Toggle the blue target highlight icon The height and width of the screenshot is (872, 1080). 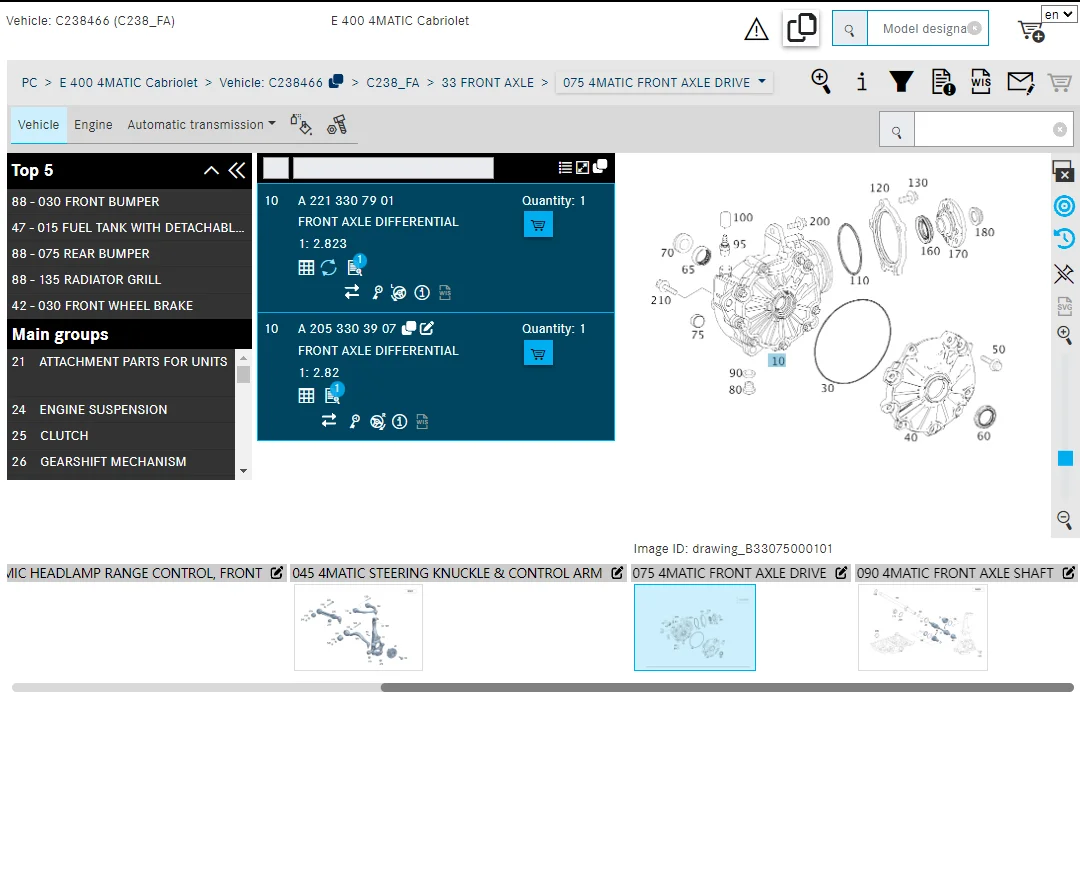[x=1064, y=206]
